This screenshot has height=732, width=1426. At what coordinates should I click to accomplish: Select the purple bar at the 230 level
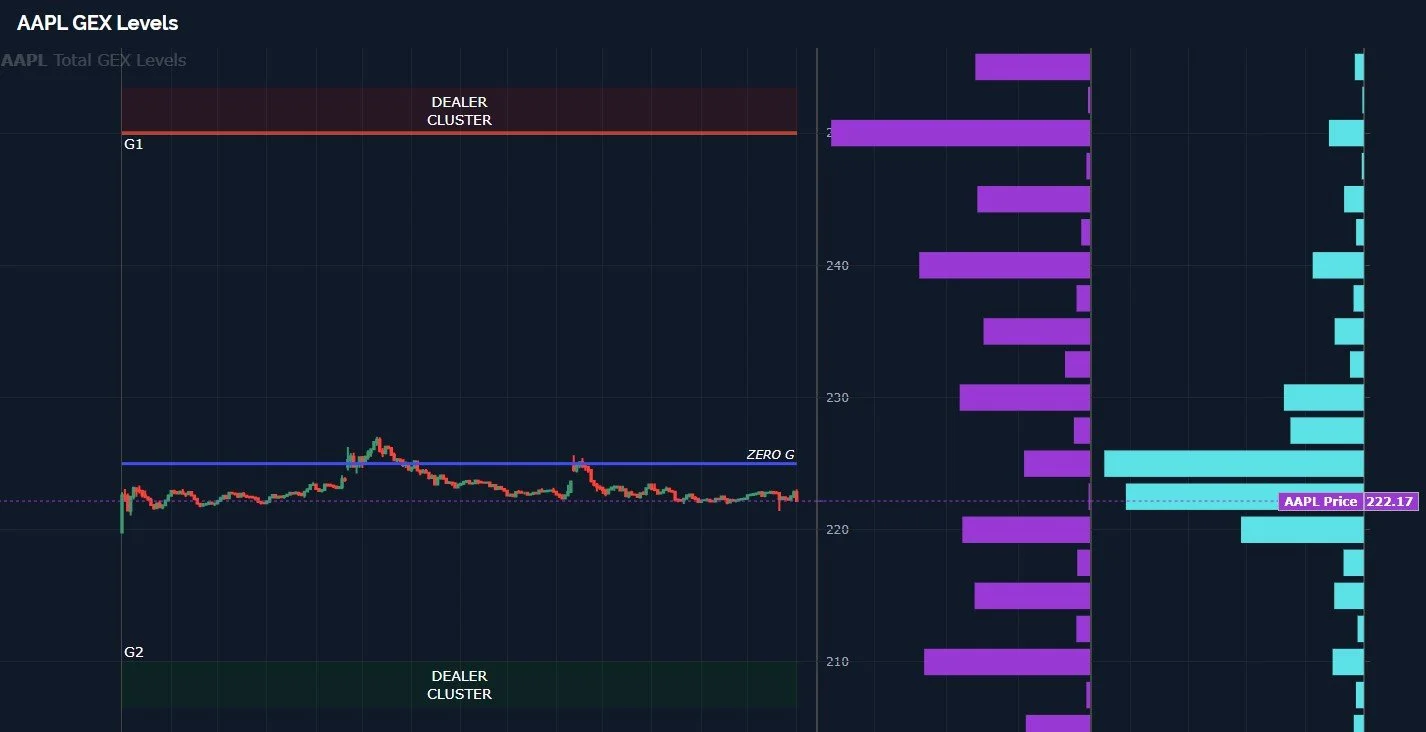[1024, 398]
